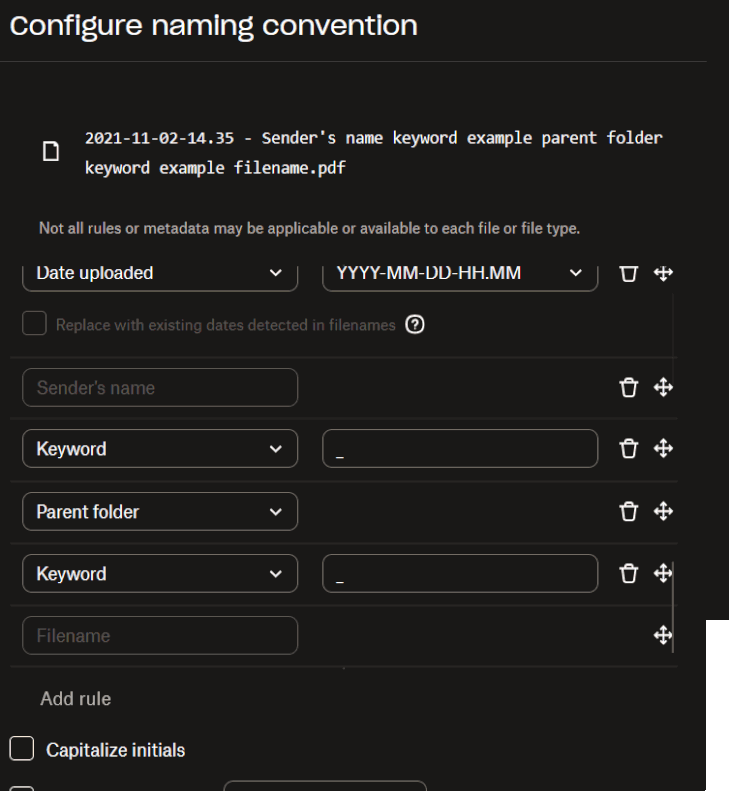Viewport: 729px width, 800px height.
Task: Click the move handle on Parent folder row
Action: click(663, 512)
